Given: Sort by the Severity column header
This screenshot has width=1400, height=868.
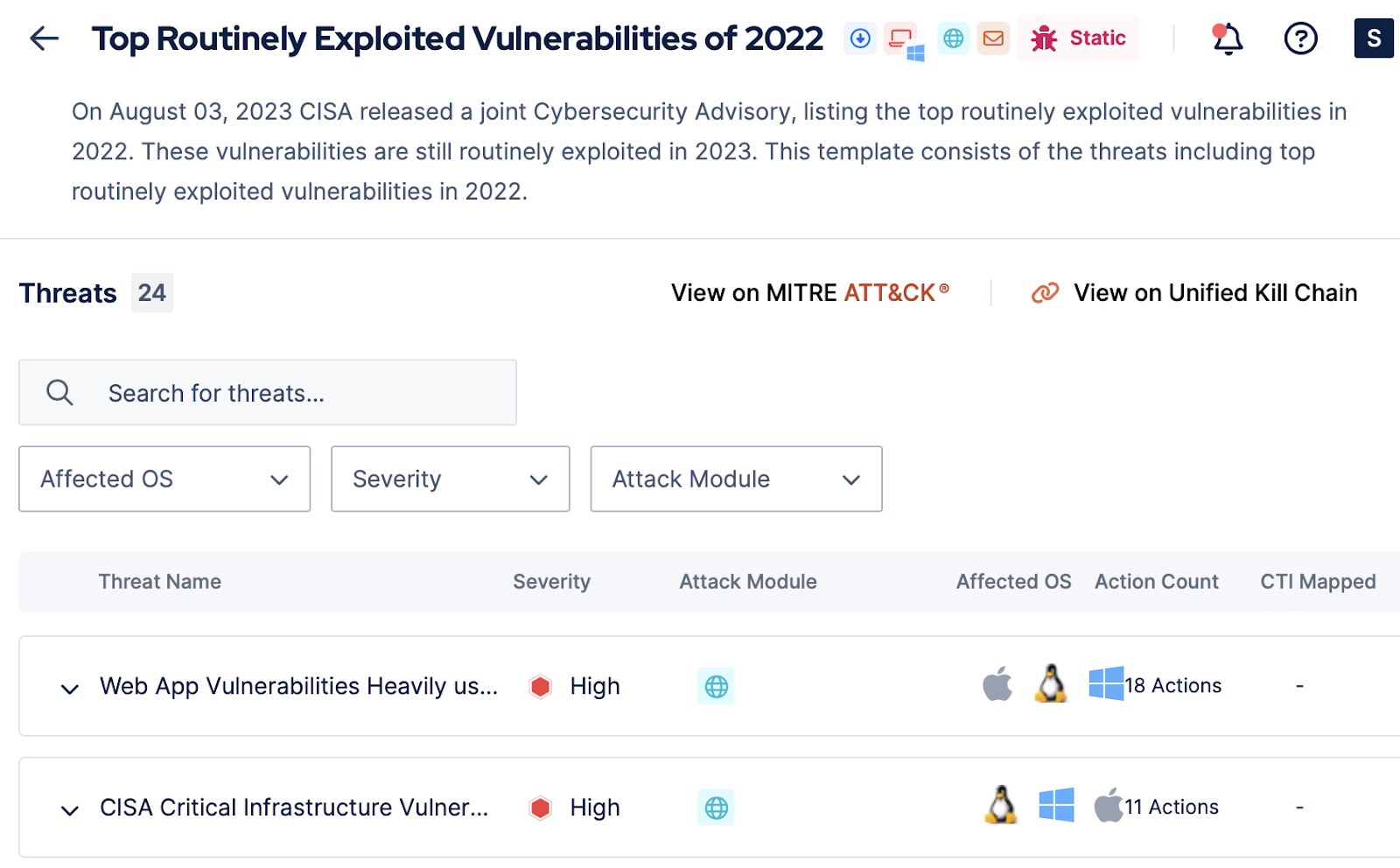Looking at the screenshot, I should [x=551, y=582].
